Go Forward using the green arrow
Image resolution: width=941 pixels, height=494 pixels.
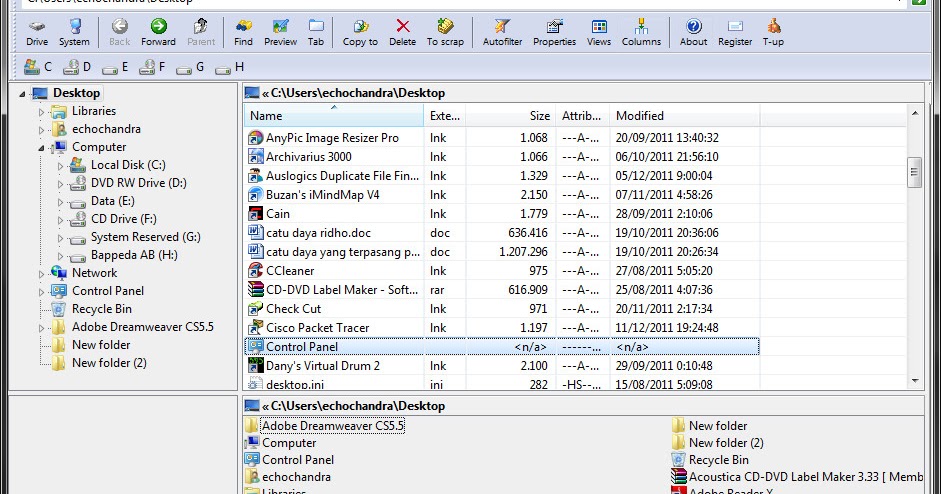click(158, 32)
